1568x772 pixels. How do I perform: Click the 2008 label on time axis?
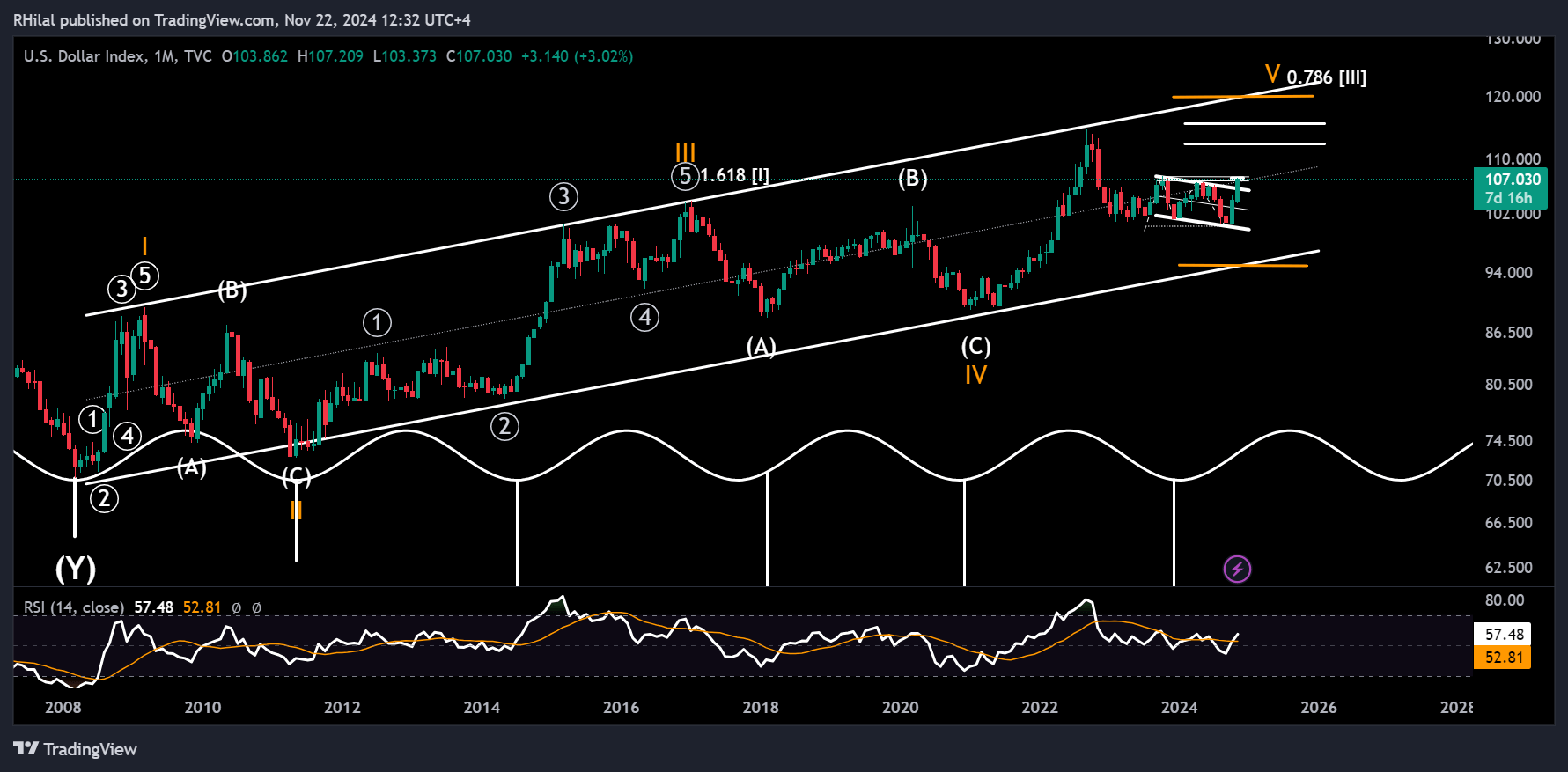pyautogui.click(x=63, y=708)
